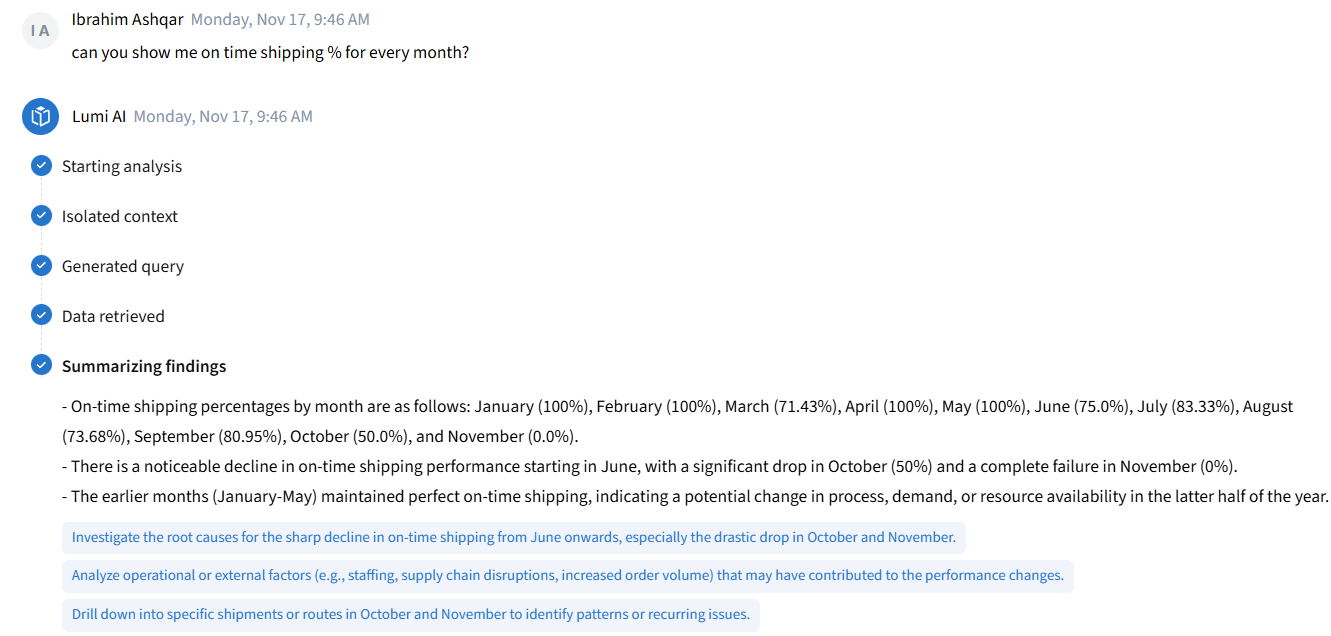
Task: Show the Data retrieved step details
Action: (x=113, y=316)
